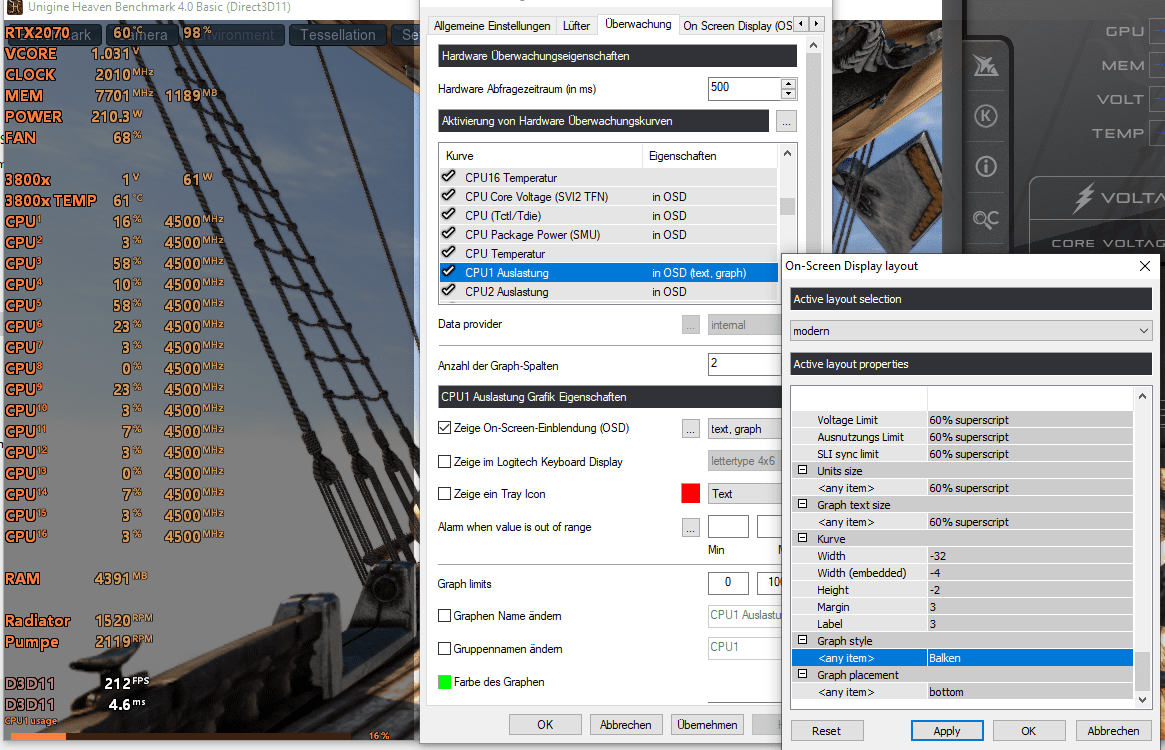Click red tray icon color swatch
The width and height of the screenshot is (1165, 750).
(690, 494)
